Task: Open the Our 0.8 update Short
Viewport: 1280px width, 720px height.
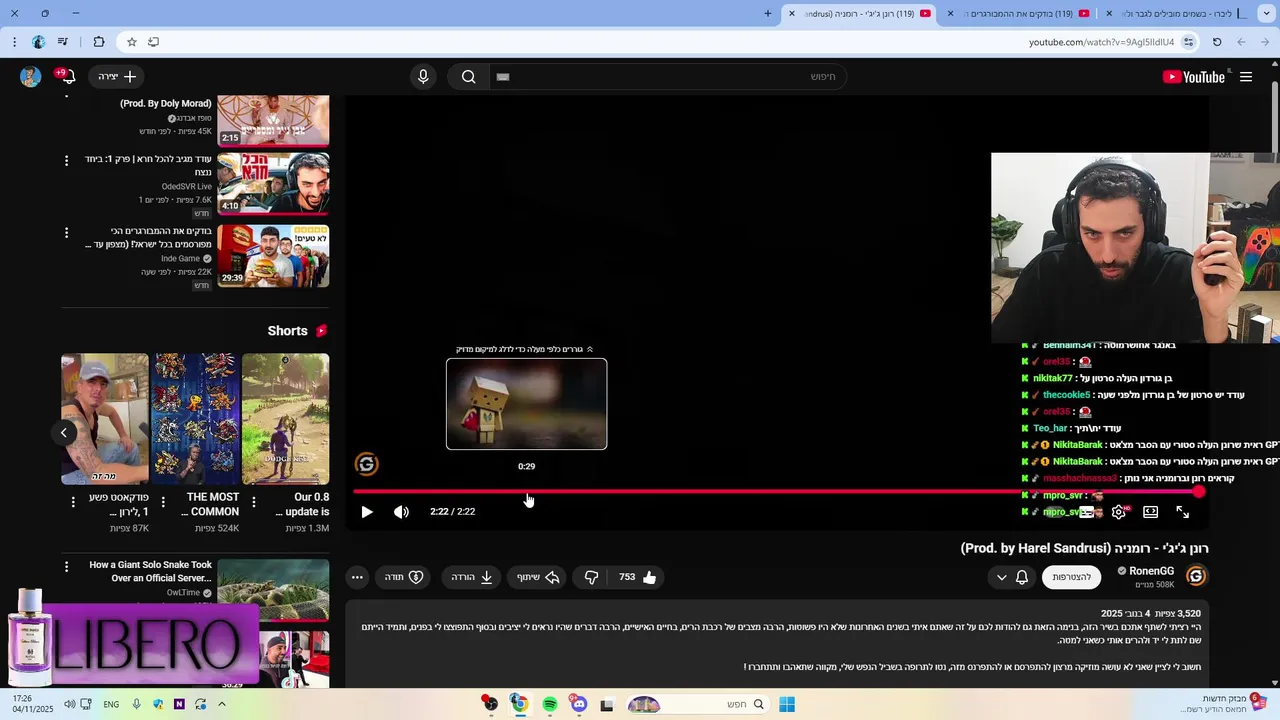Action: 285,419
